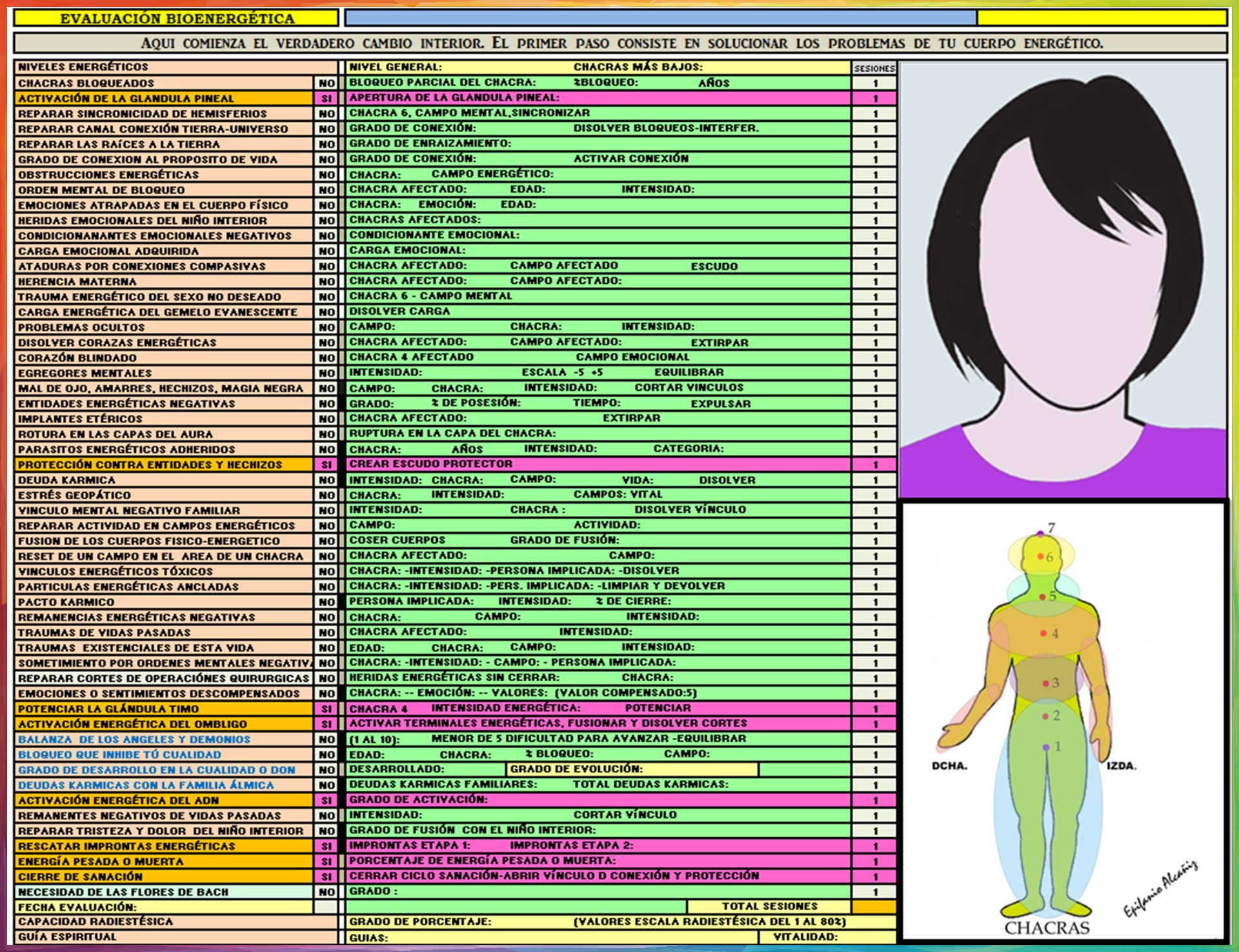This screenshot has width=1239, height=952.
Task: Toggle SI cell for Cierre de Sanación
Action: point(327,877)
